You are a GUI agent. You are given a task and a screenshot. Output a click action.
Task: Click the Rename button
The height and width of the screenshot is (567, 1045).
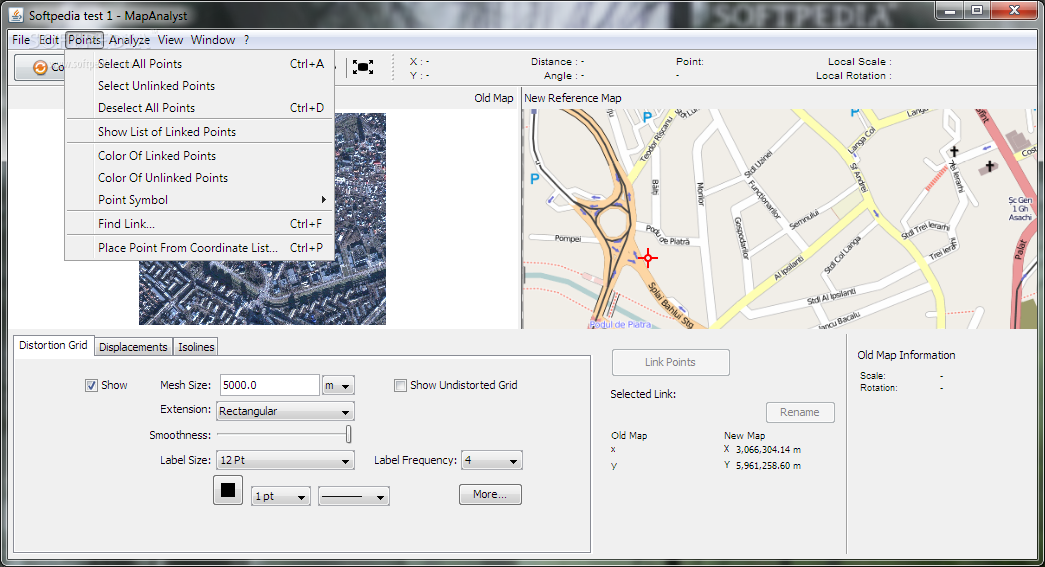point(800,412)
